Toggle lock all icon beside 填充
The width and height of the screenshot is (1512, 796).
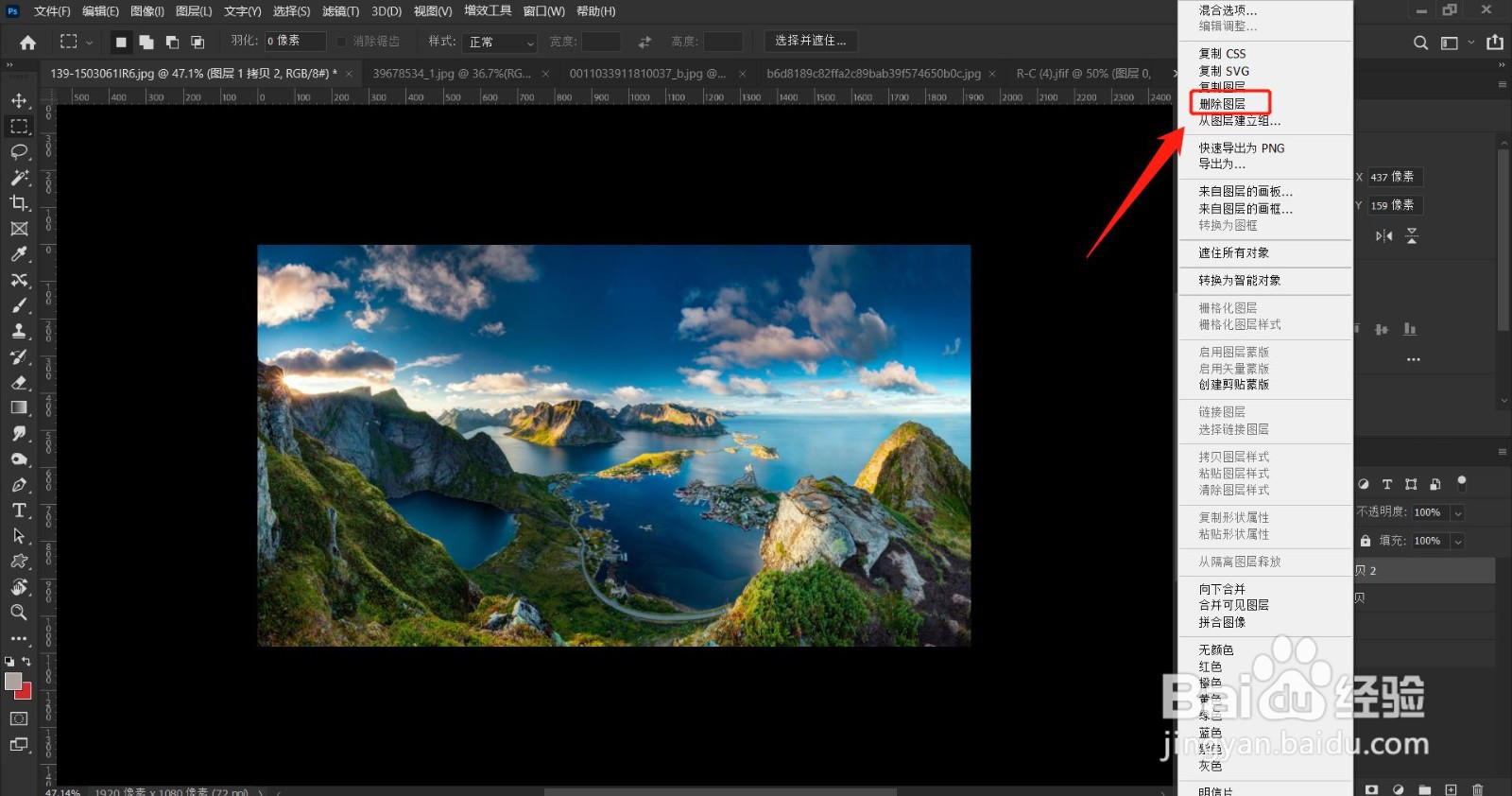[1366, 541]
